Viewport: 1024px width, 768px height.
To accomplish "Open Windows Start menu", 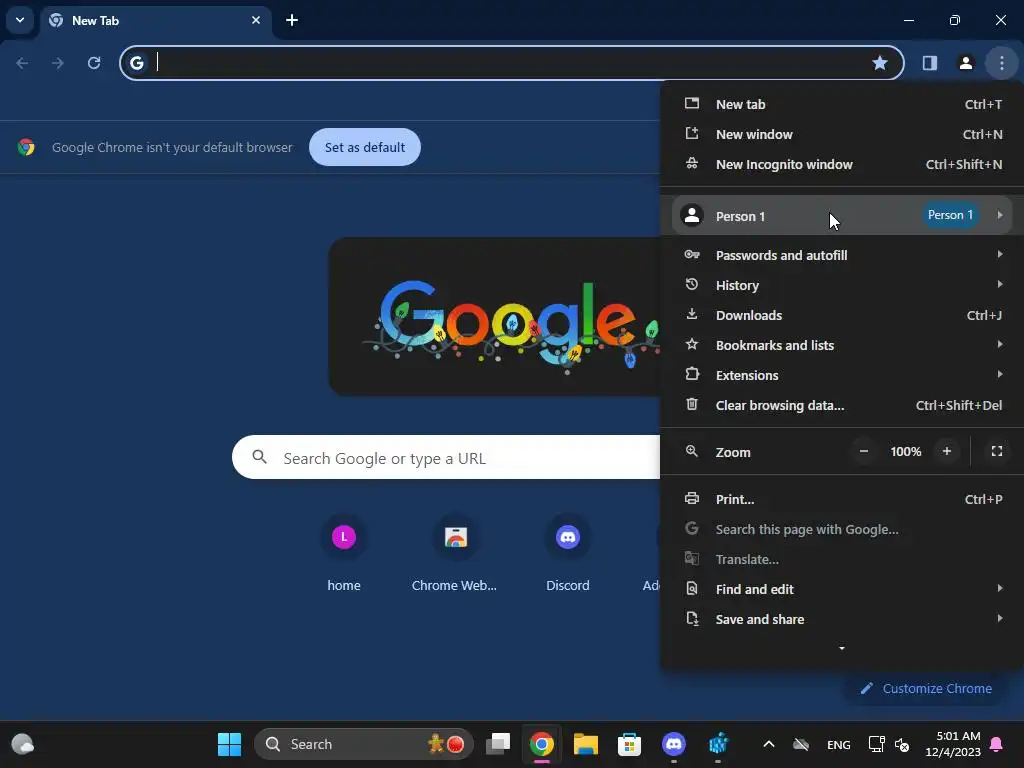I will click(229, 744).
